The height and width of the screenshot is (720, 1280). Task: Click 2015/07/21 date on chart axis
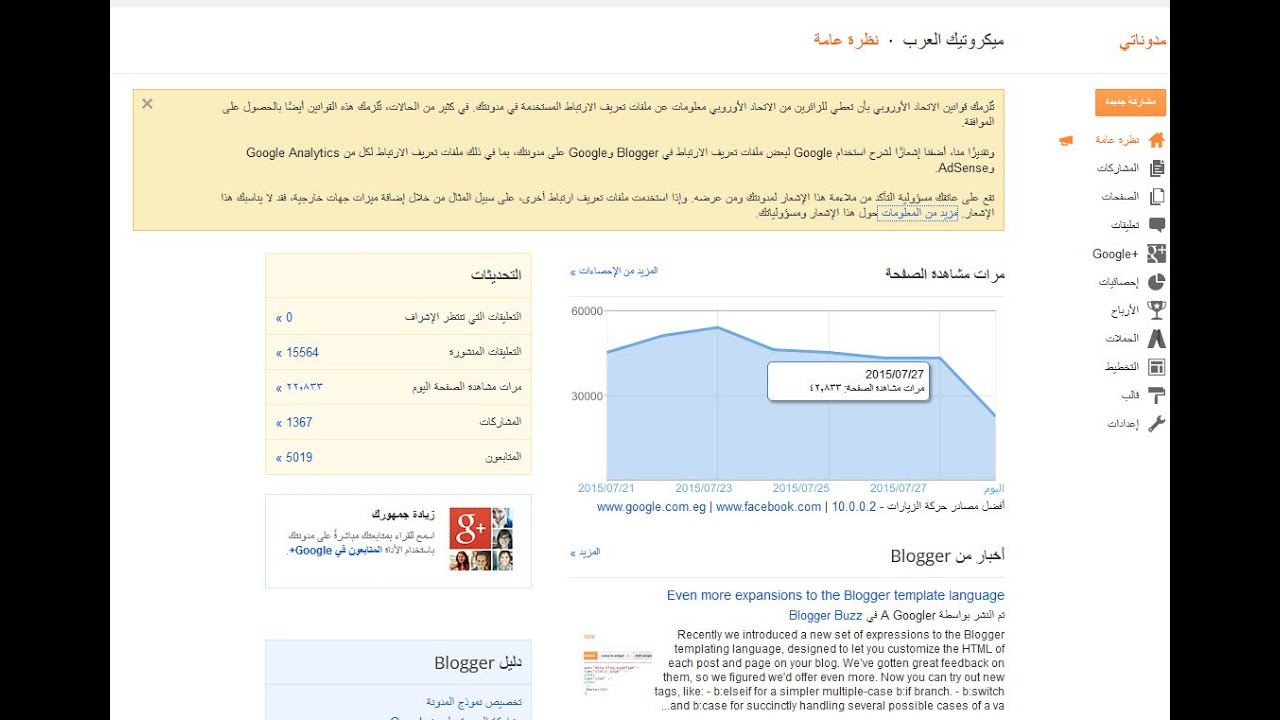click(x=606, y=488)
